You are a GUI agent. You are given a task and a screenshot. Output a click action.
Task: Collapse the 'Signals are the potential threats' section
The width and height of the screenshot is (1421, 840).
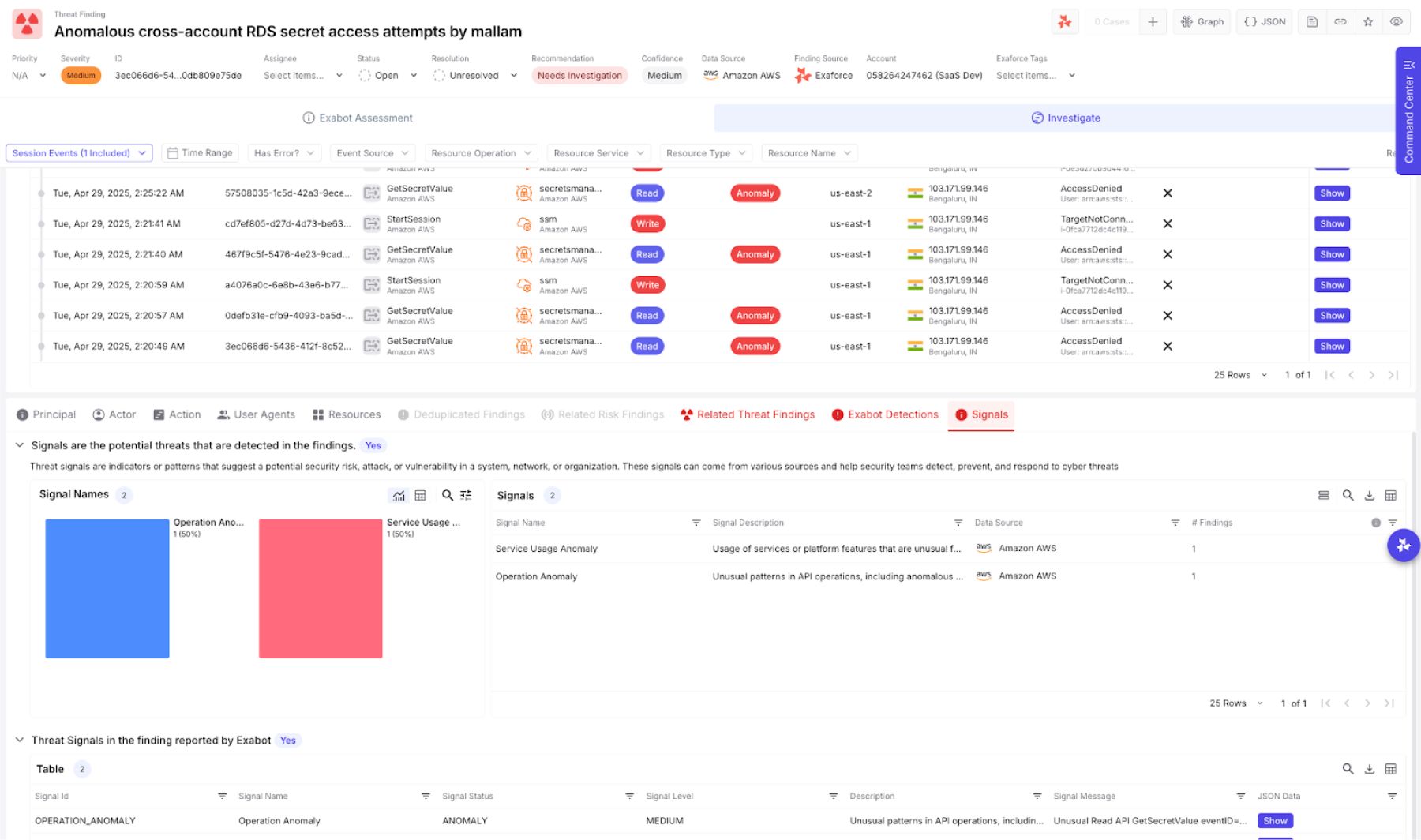[x=20, y=445]
